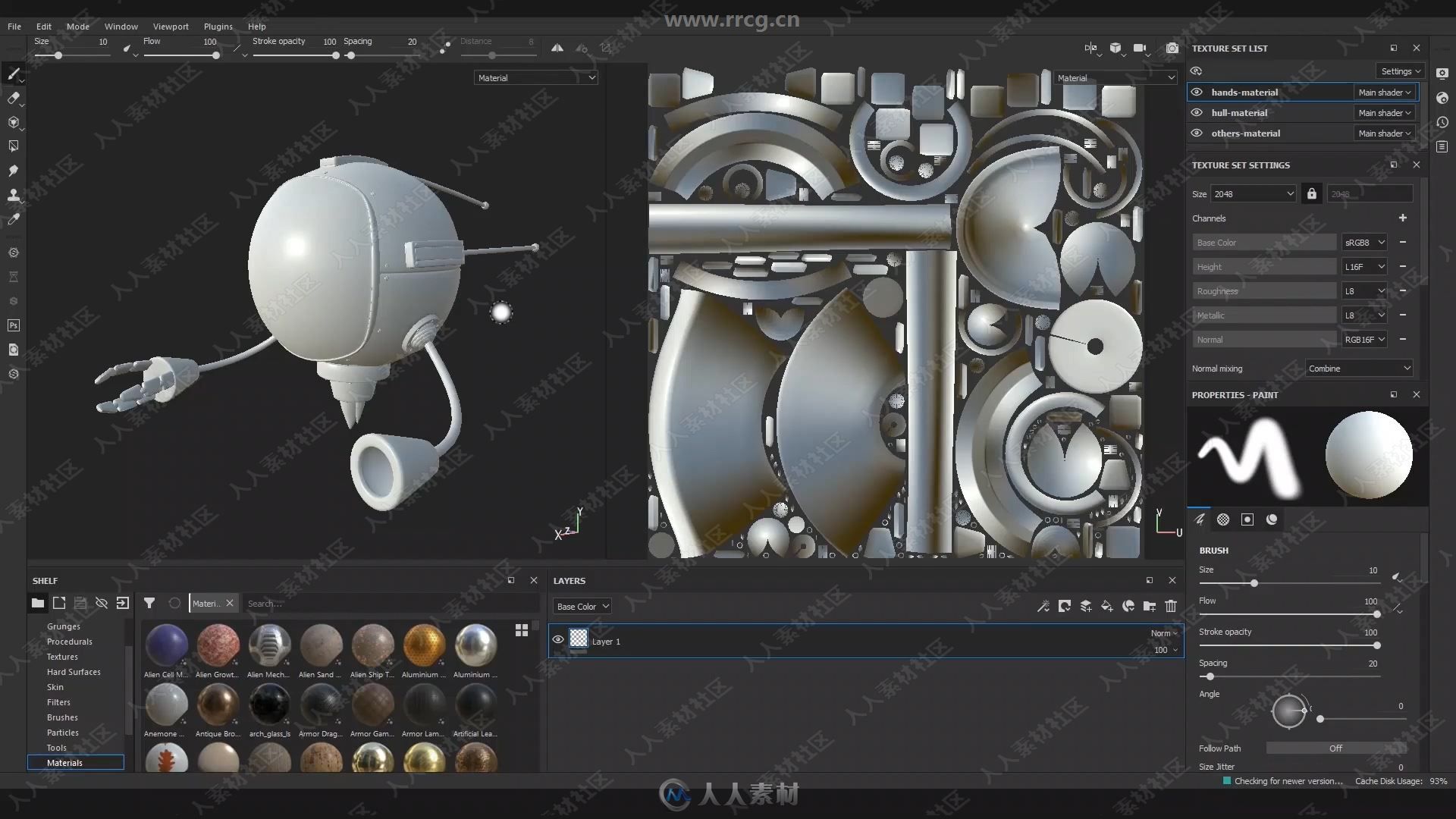
Task: Drag the Brush Size slider
Action: click(x=1252, y=583)
